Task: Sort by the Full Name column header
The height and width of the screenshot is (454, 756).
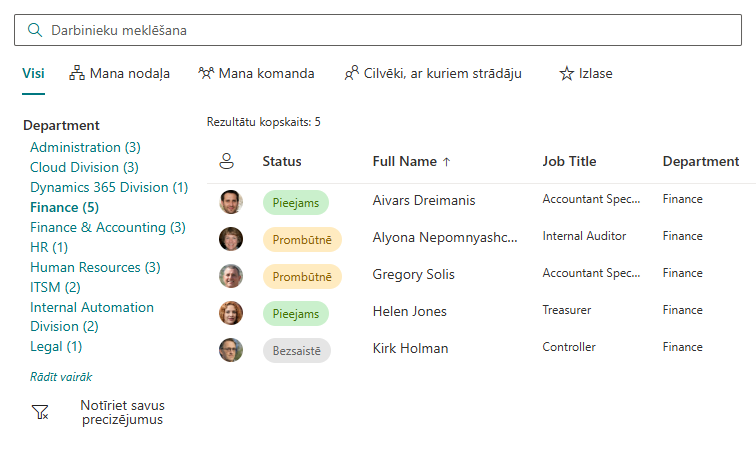Action: pyautogui.click(x=405, y=161)
